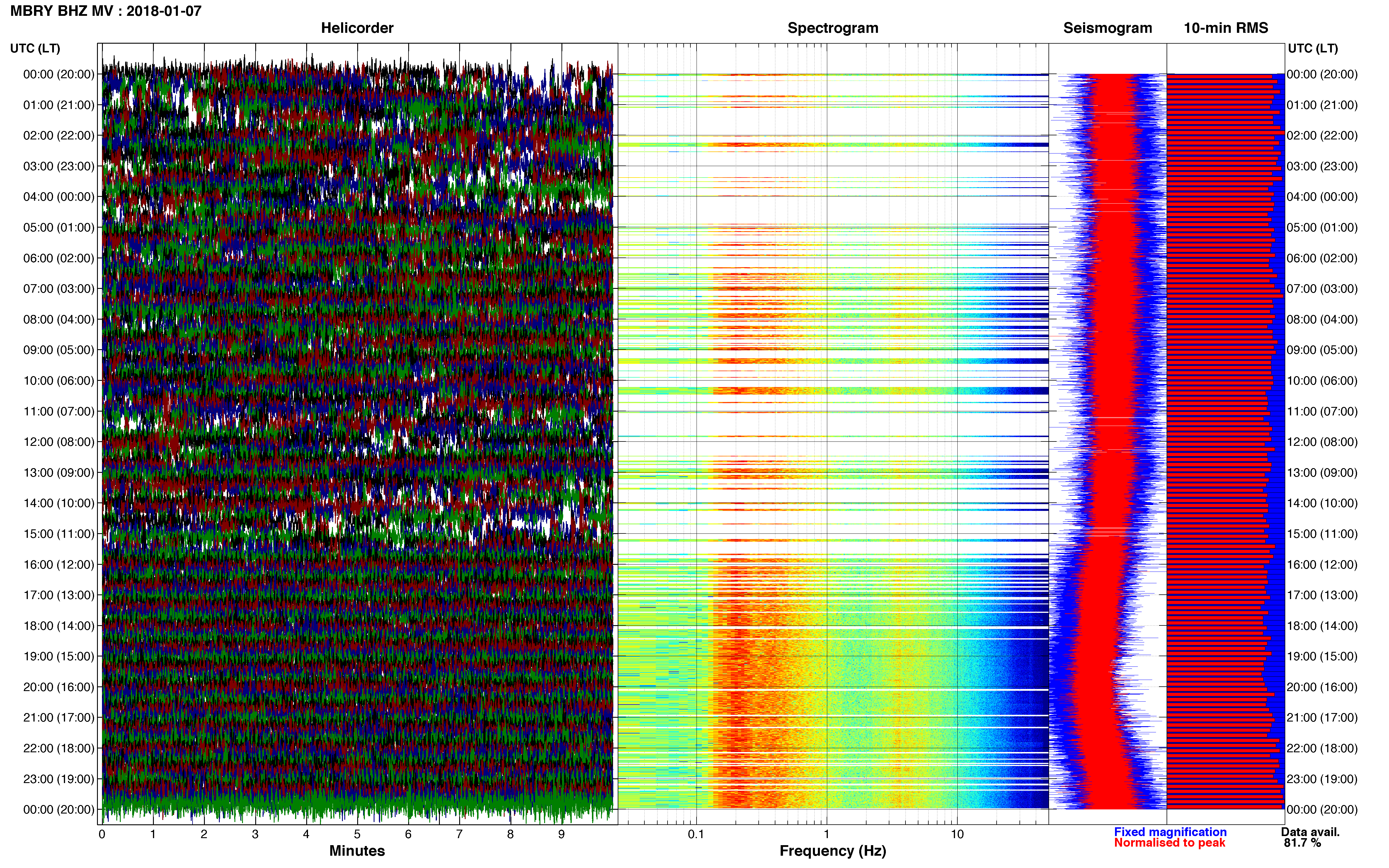
Task: Click the "Seismogram" panel heading
Action: [1108, 28]
